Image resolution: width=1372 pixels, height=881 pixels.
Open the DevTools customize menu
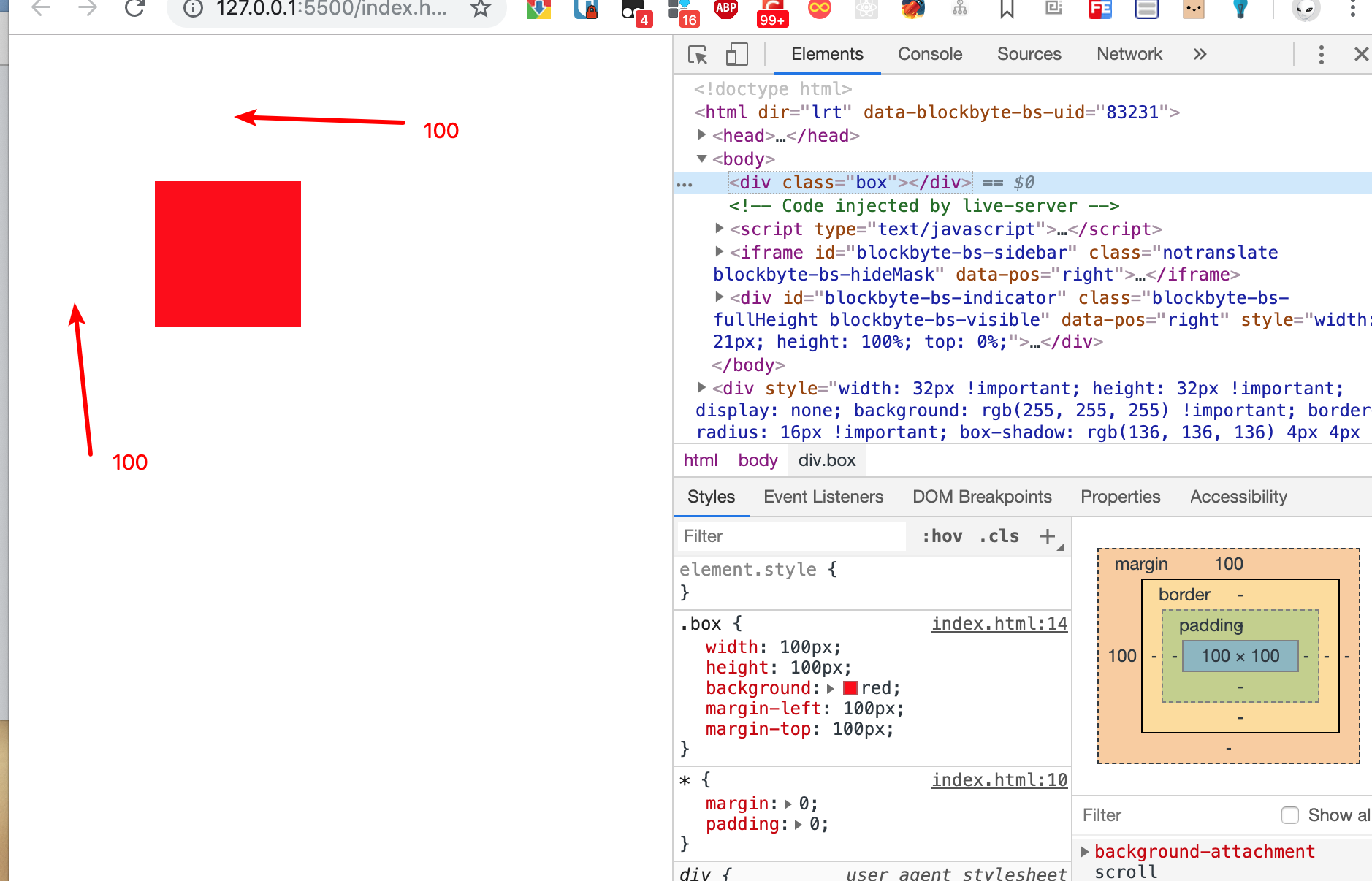point(1321,55)
